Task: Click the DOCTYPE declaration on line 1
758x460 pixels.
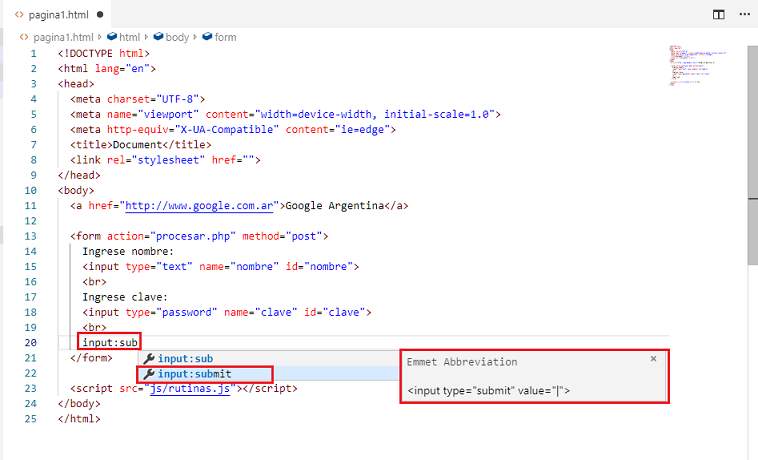Action: 104,53
